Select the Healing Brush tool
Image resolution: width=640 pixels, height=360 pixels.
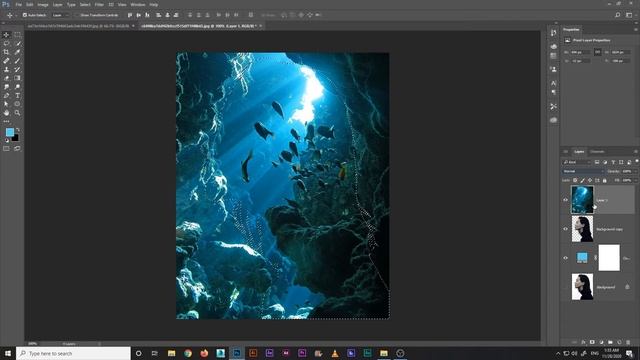(x=6, y=61)
